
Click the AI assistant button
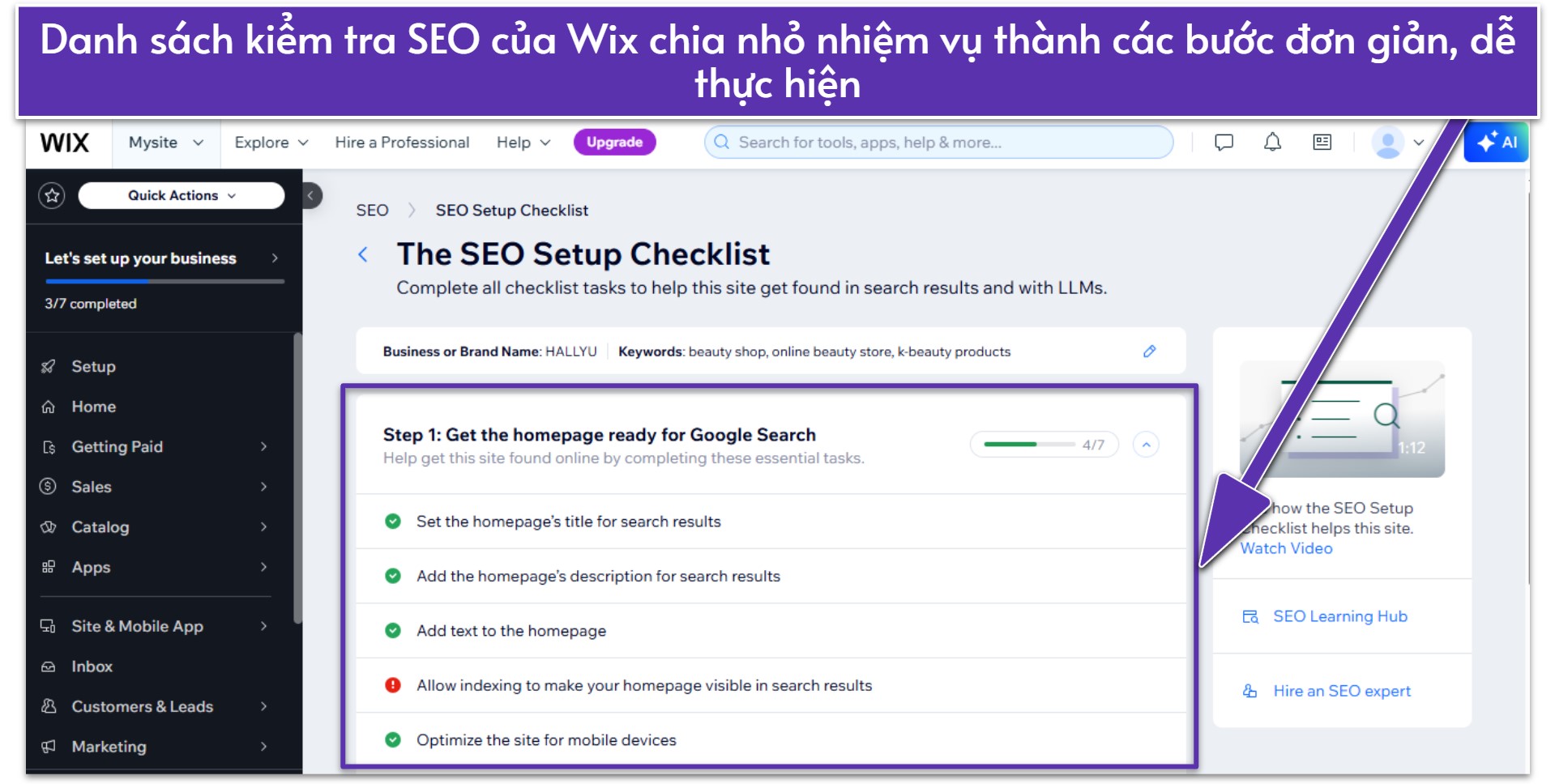pos(1496,143)
